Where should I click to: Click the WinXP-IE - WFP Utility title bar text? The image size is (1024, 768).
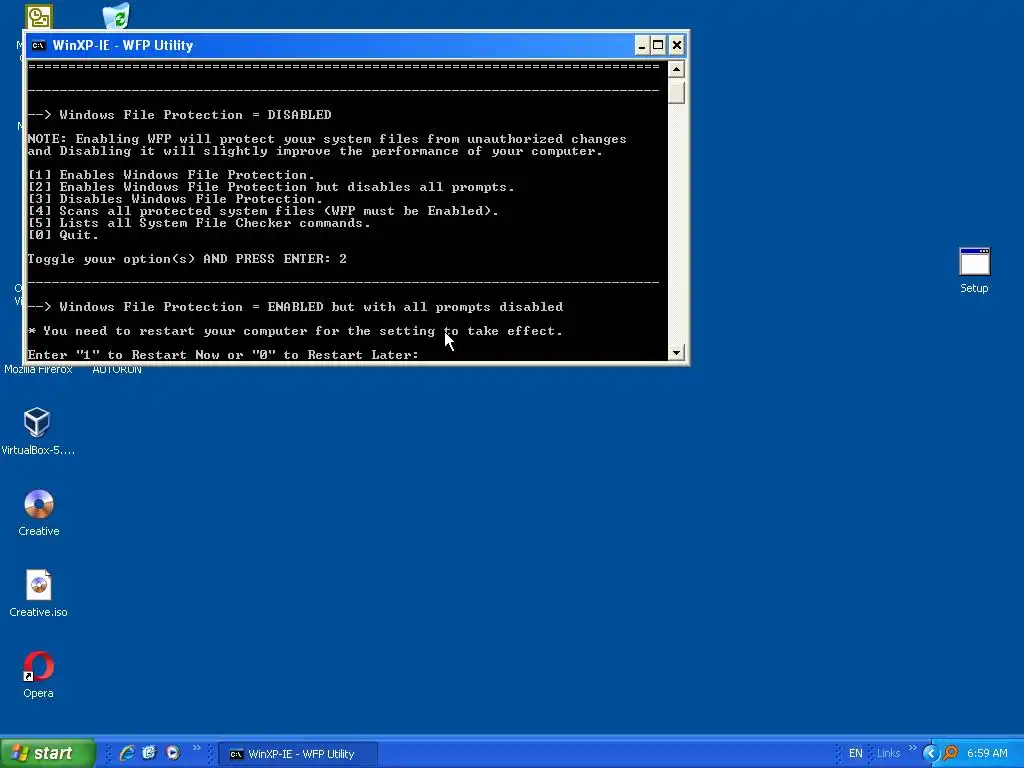123,45
